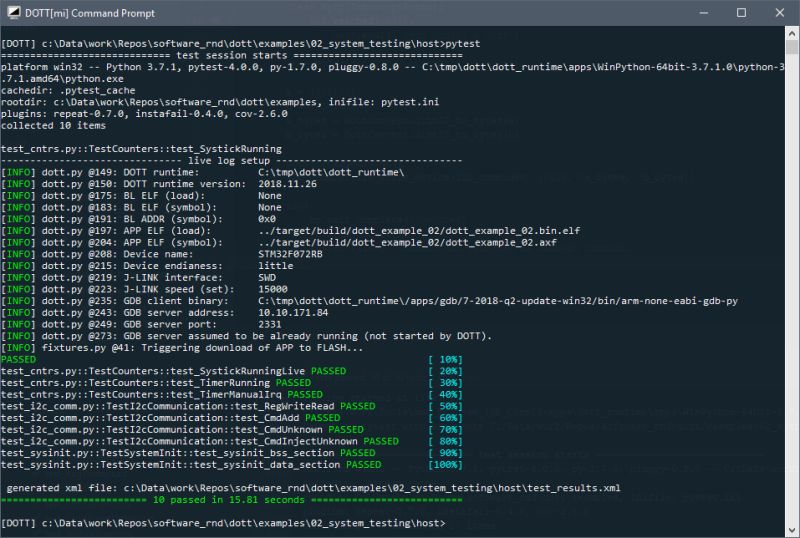Click the 'BL ADDR (symbol):' log line

coord(138,219)
